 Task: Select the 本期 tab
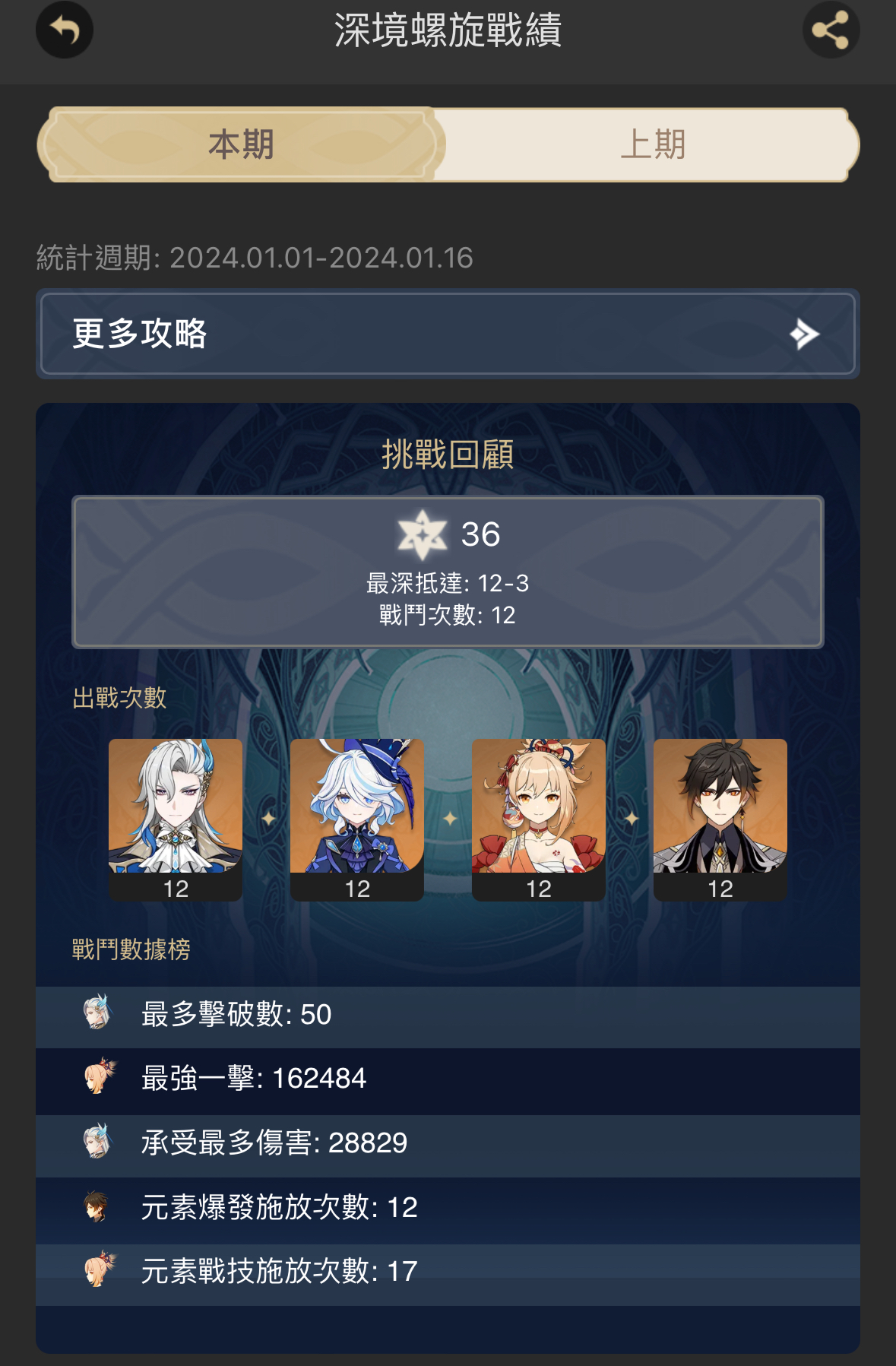click(241, 144)
